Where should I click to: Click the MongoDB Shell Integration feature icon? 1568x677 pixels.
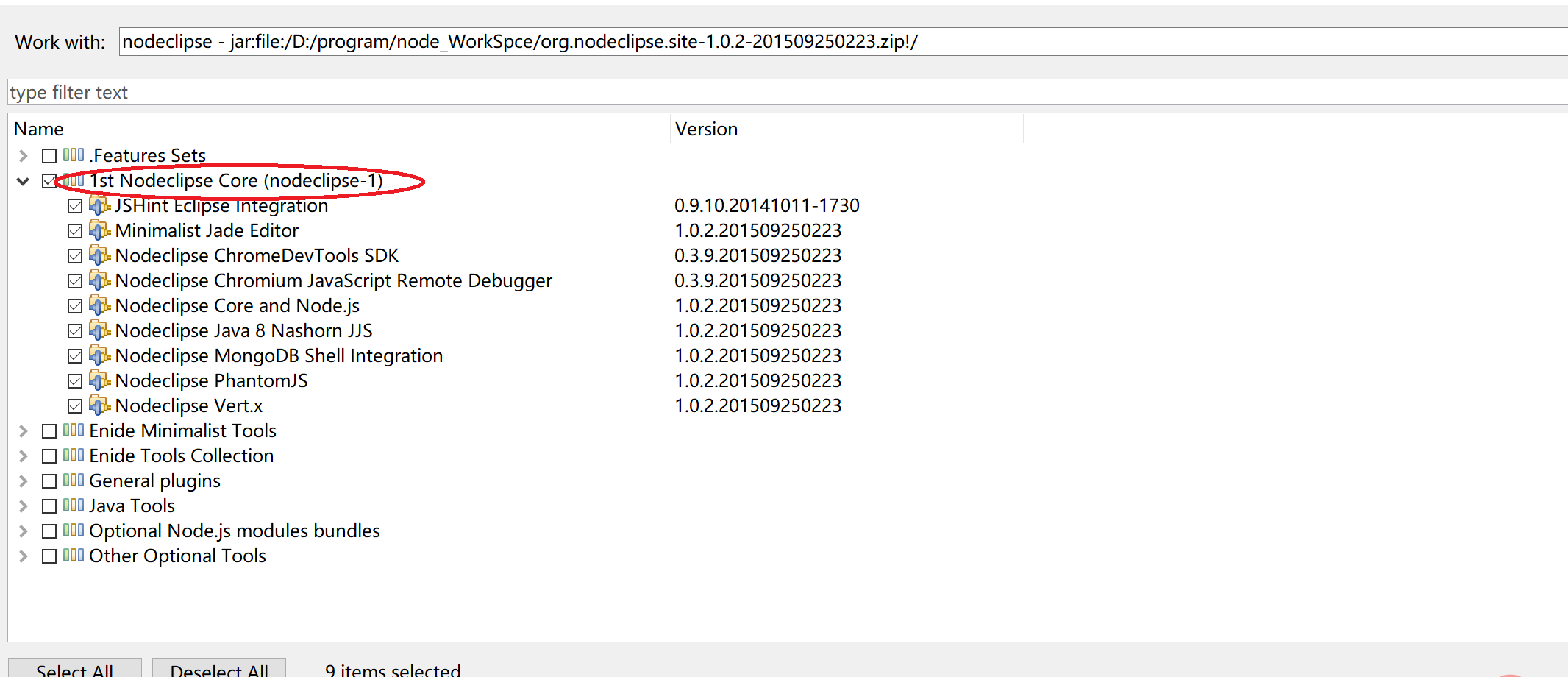coord(99,355)
